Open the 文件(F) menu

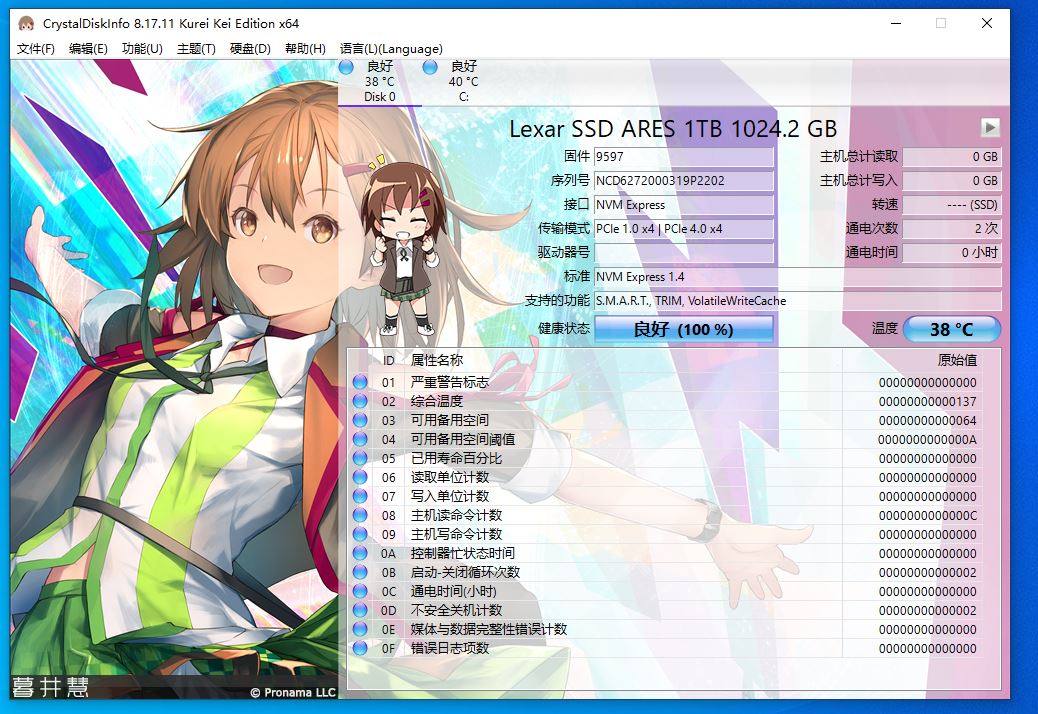click(36, 49)
